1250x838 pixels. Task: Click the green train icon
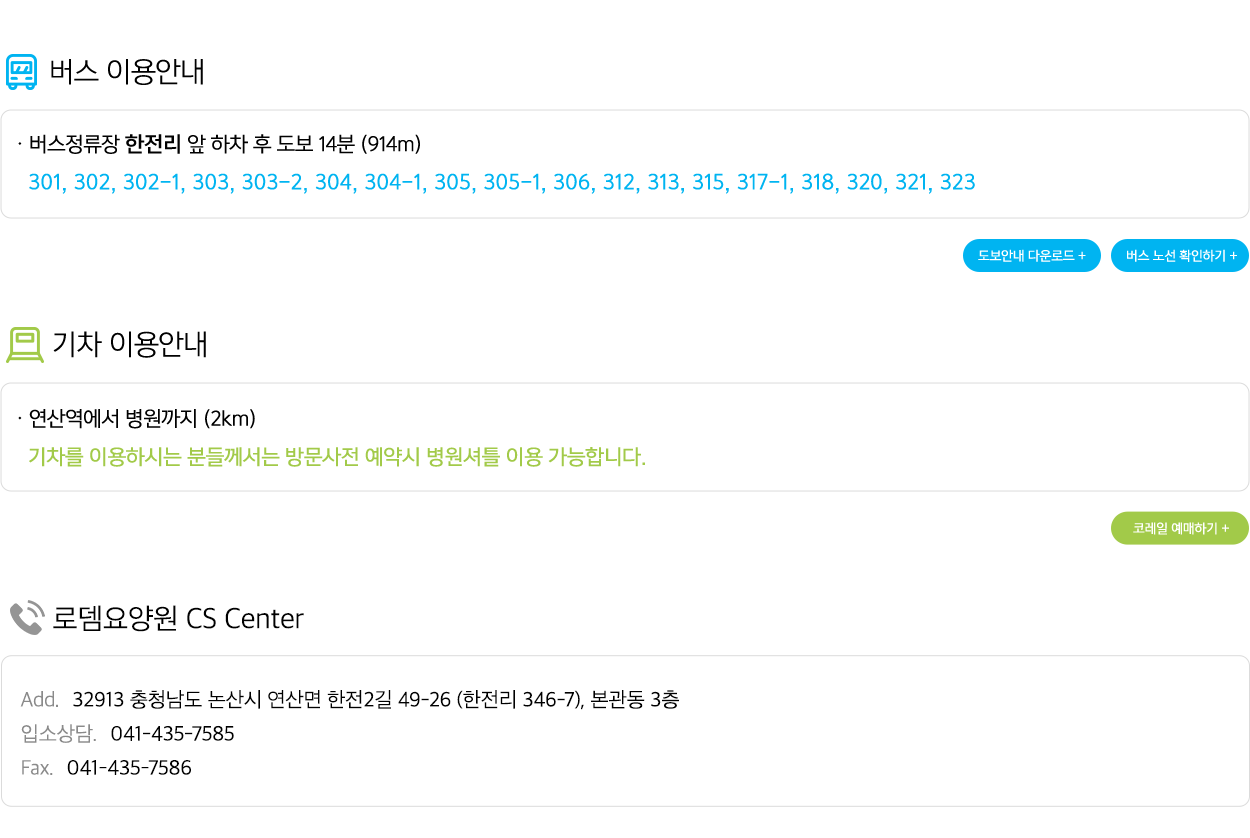click(x=24, y=345)
